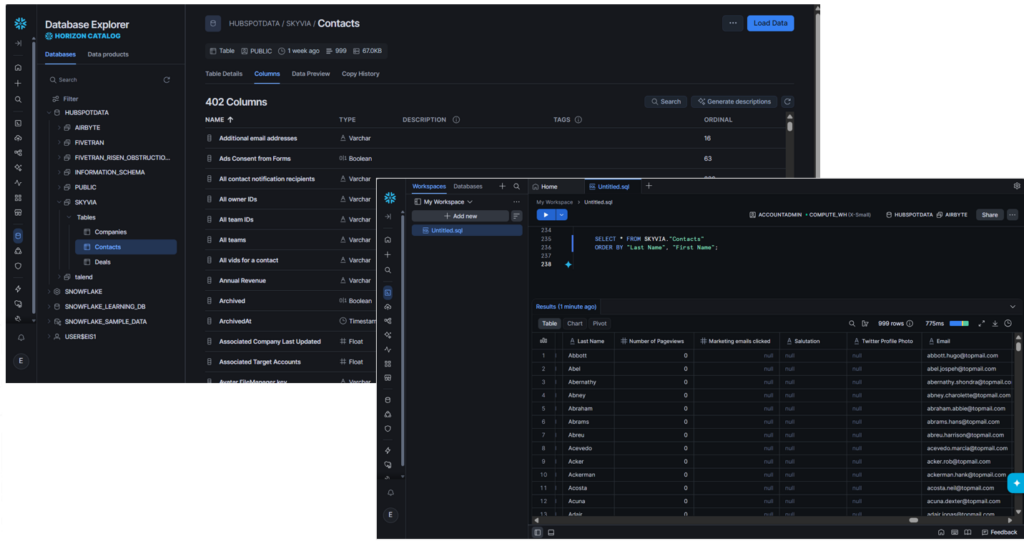Click the Tags info icon in columns header

pyautogui.click(x=579, y=120)
